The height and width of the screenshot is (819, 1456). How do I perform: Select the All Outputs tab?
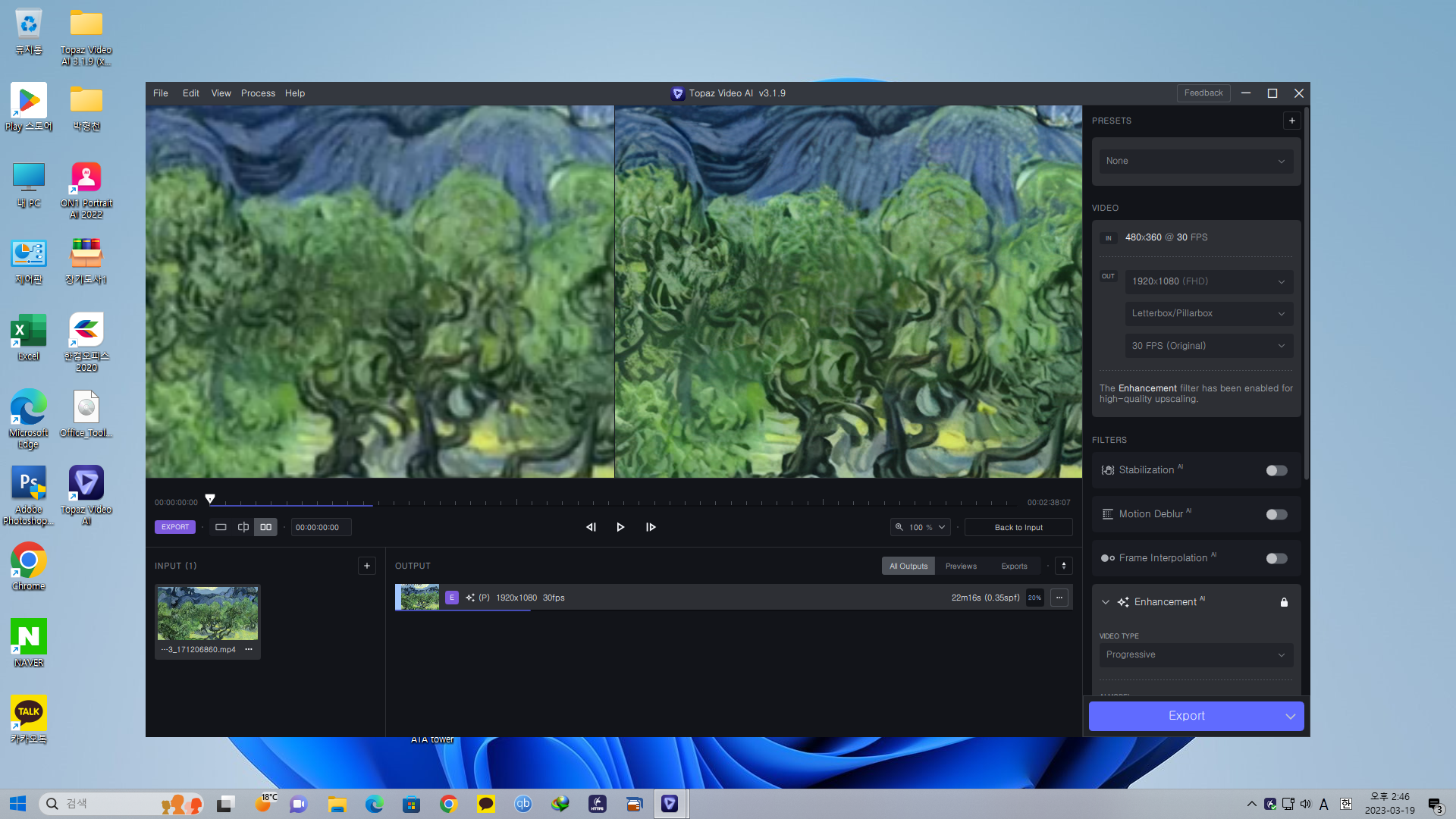coord(908,566)
